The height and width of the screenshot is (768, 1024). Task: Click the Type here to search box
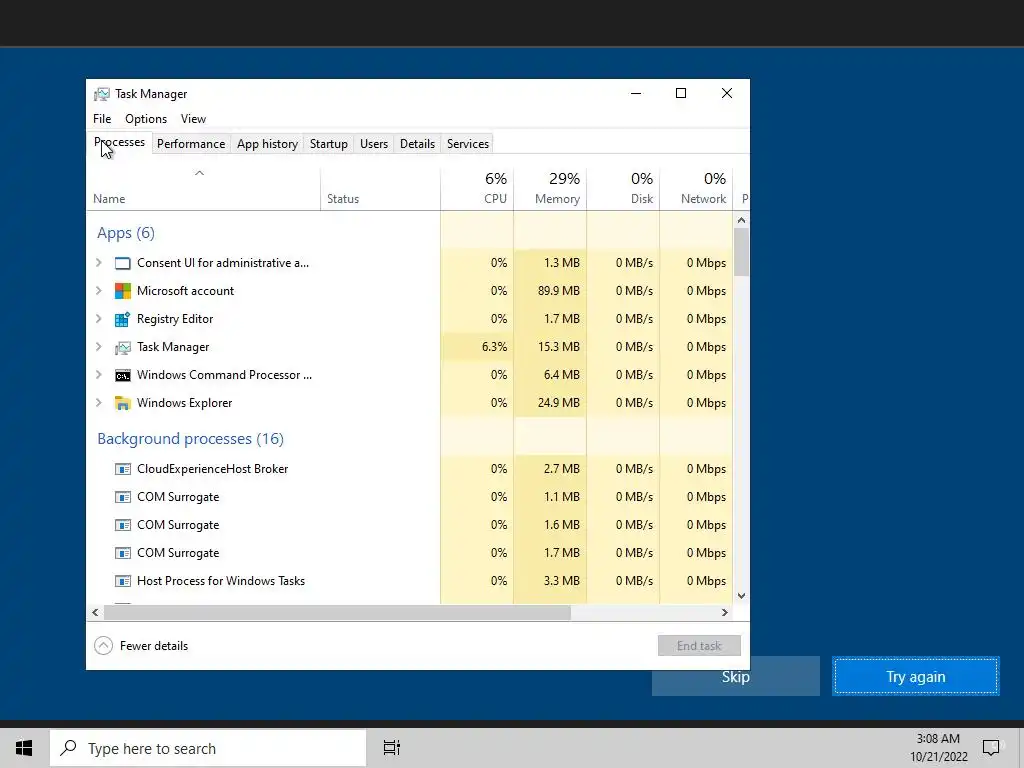click(208, 748)
